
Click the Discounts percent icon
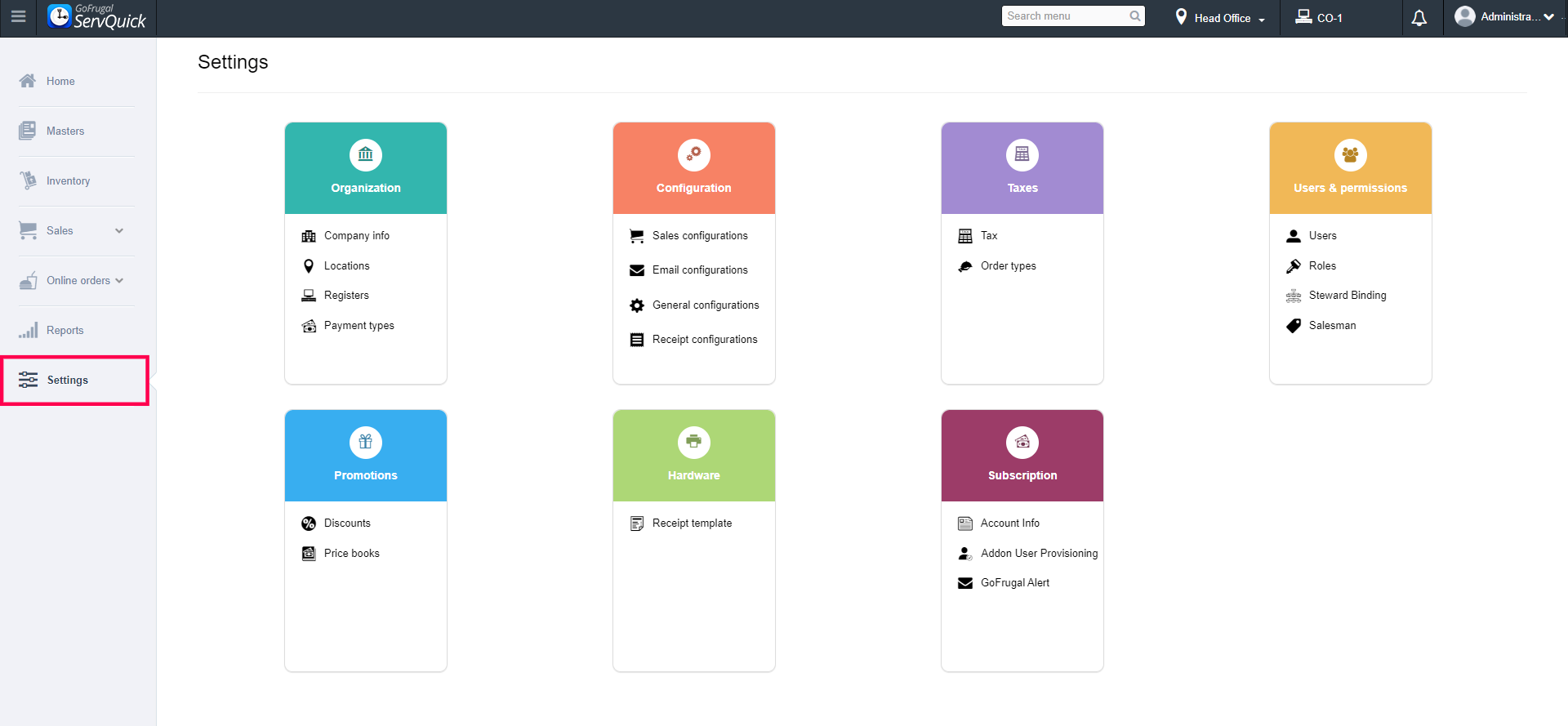(x=309, y=523)
